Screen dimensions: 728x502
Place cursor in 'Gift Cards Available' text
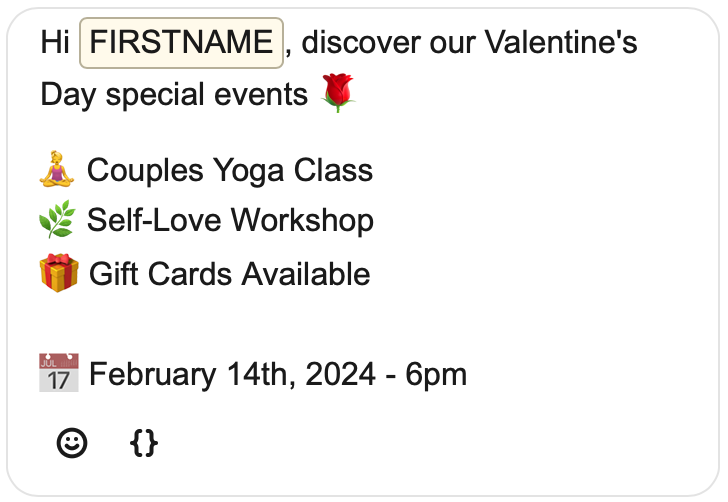coord(230,274)
